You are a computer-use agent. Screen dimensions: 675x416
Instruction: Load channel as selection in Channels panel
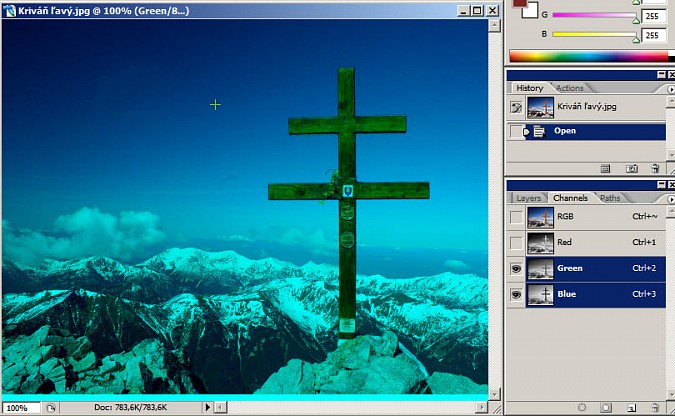click(x=582, y=407)
